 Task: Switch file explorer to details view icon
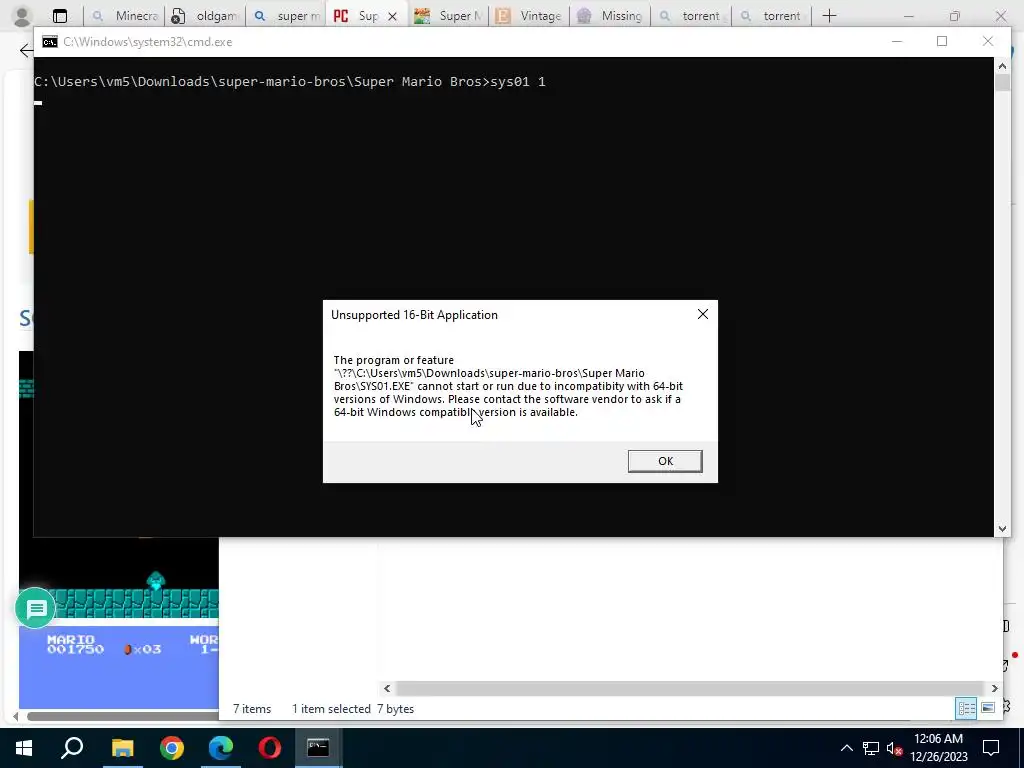966,709
